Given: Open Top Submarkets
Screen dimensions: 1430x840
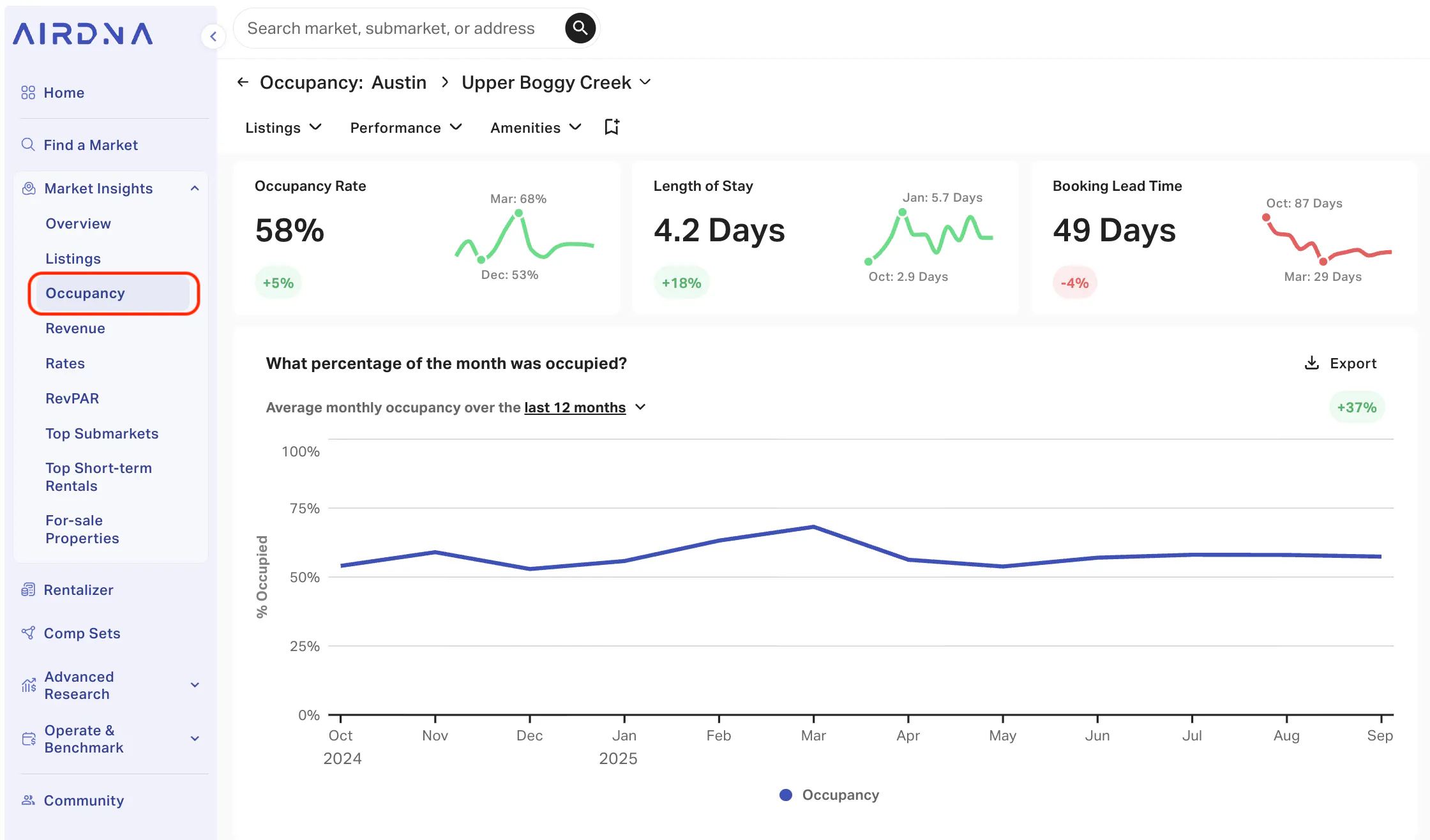Looking at the screenshot, I should (x=102, y=433).
